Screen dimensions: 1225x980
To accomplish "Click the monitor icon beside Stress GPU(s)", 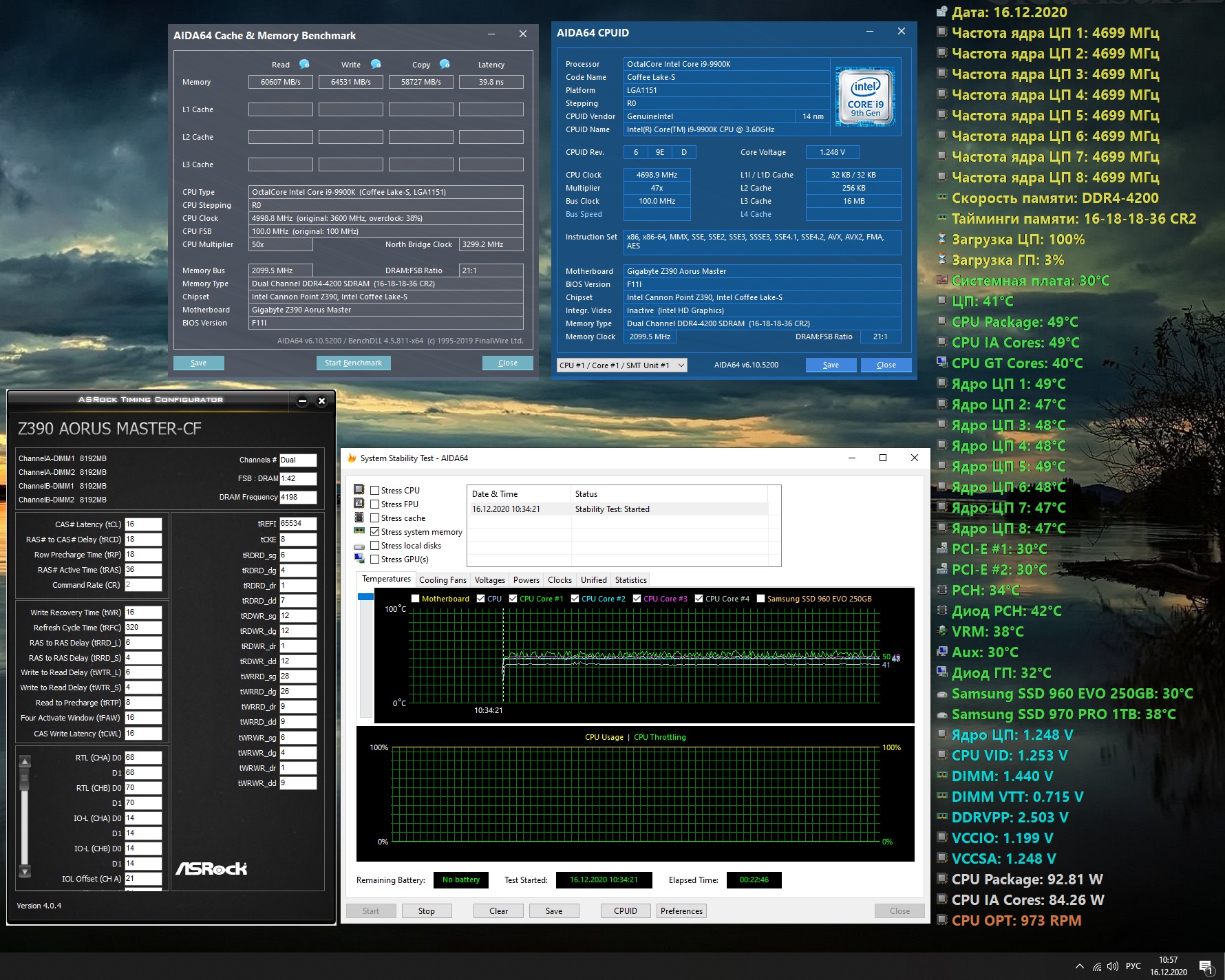I will [x=359, y=559].
